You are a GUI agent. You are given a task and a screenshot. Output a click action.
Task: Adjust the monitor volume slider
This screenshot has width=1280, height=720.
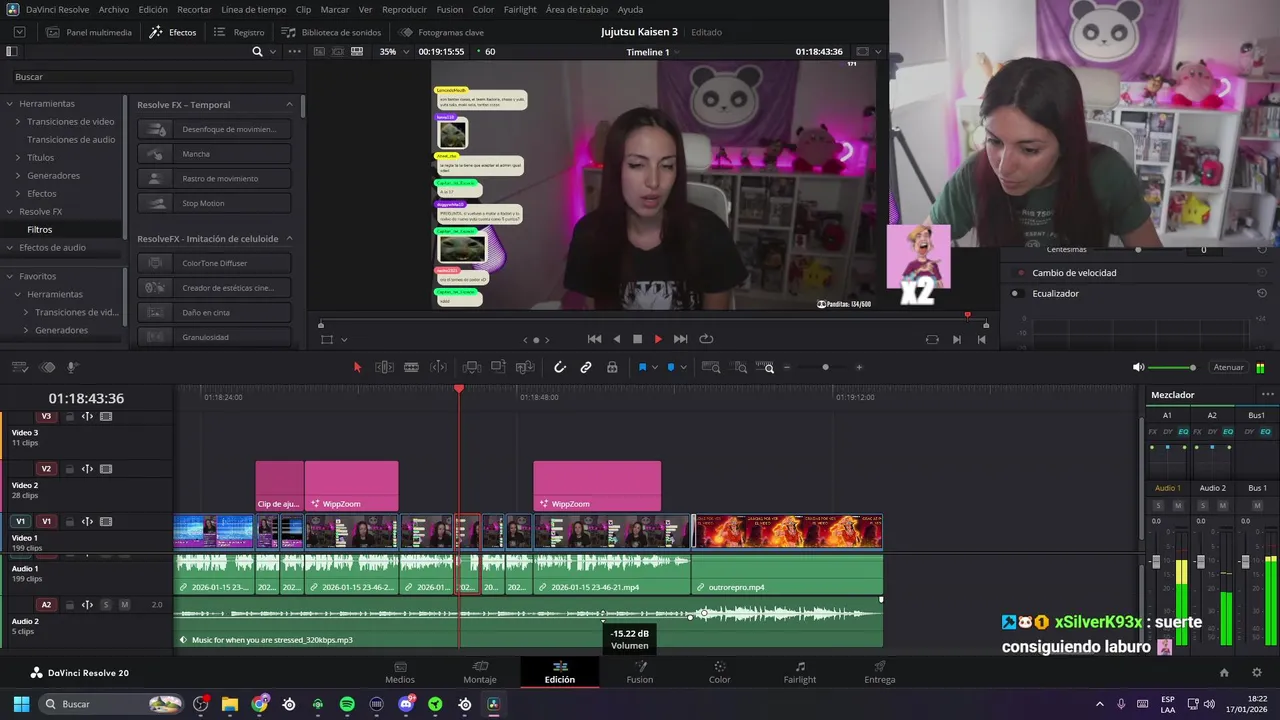[1172, 367]
